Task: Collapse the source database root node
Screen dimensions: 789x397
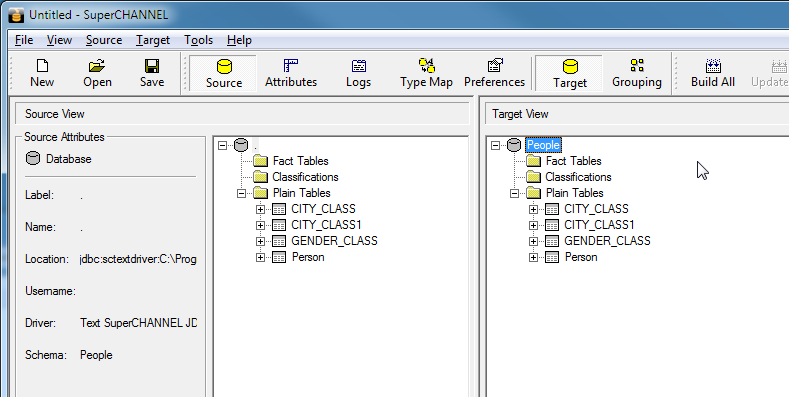Action: [222, 145]
